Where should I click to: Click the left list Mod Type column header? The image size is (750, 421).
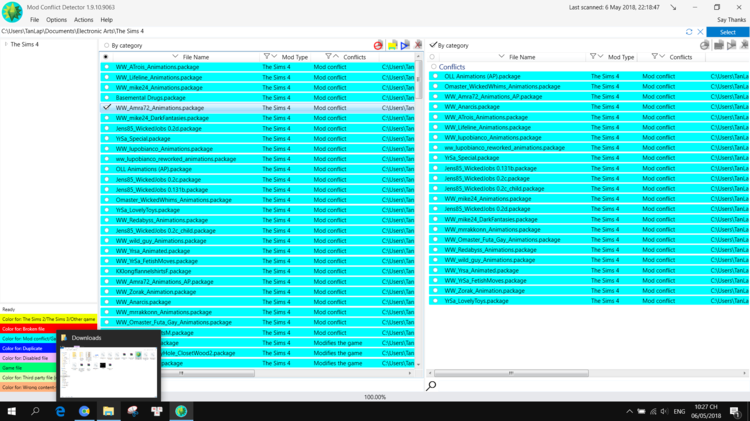(x=295, y=57)
